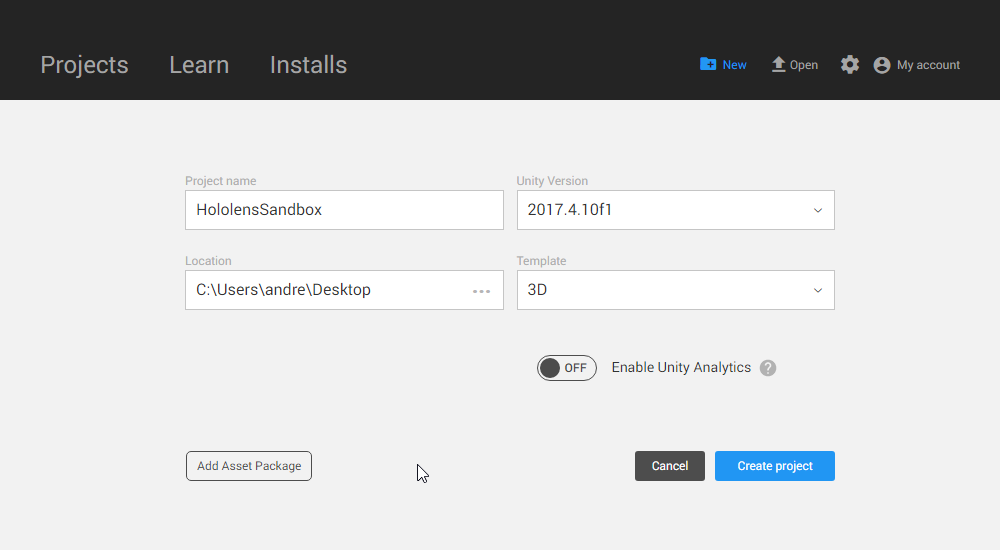
Task: Open the Installs tab
Action: [x=308, y=65]
